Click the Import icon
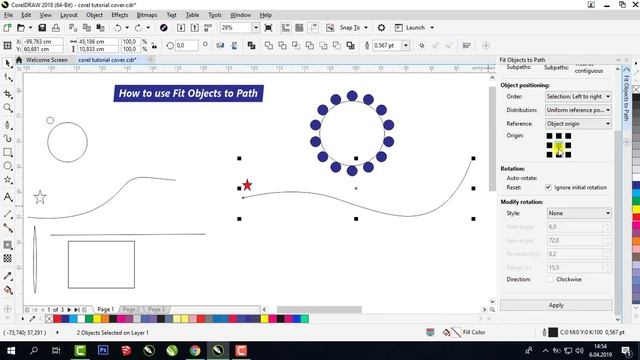 tap(181, 28)
